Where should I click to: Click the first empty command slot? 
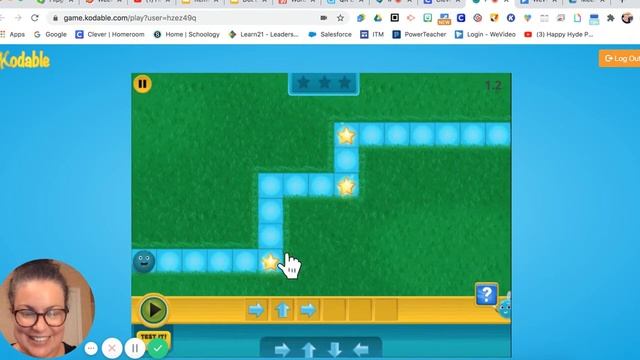point(334,310)
